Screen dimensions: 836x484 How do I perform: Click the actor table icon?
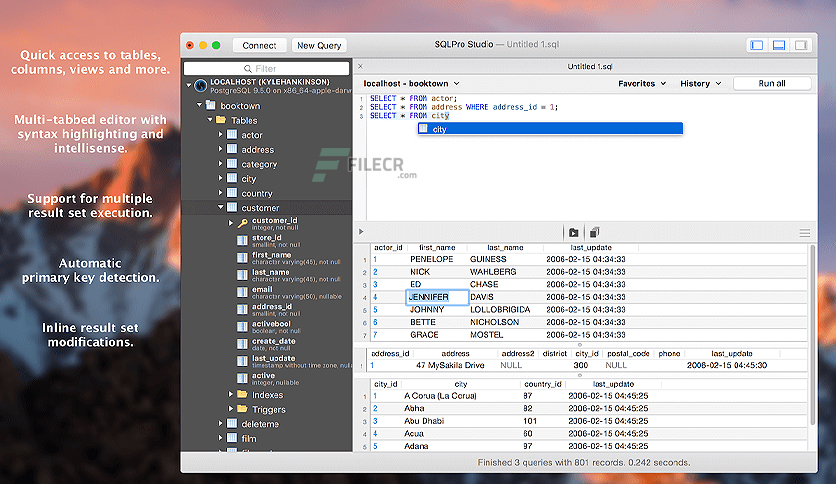232,134
